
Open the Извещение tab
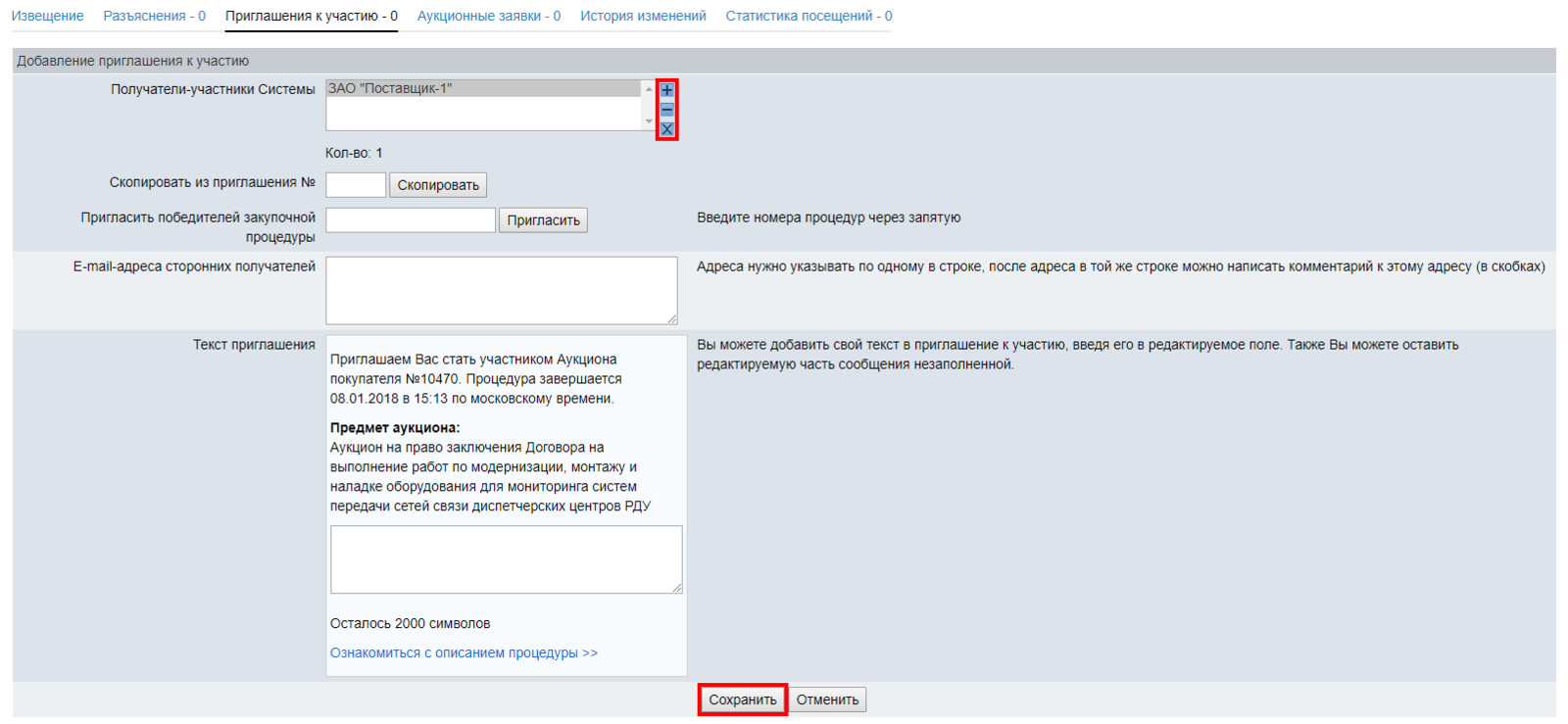click(47, 16)
